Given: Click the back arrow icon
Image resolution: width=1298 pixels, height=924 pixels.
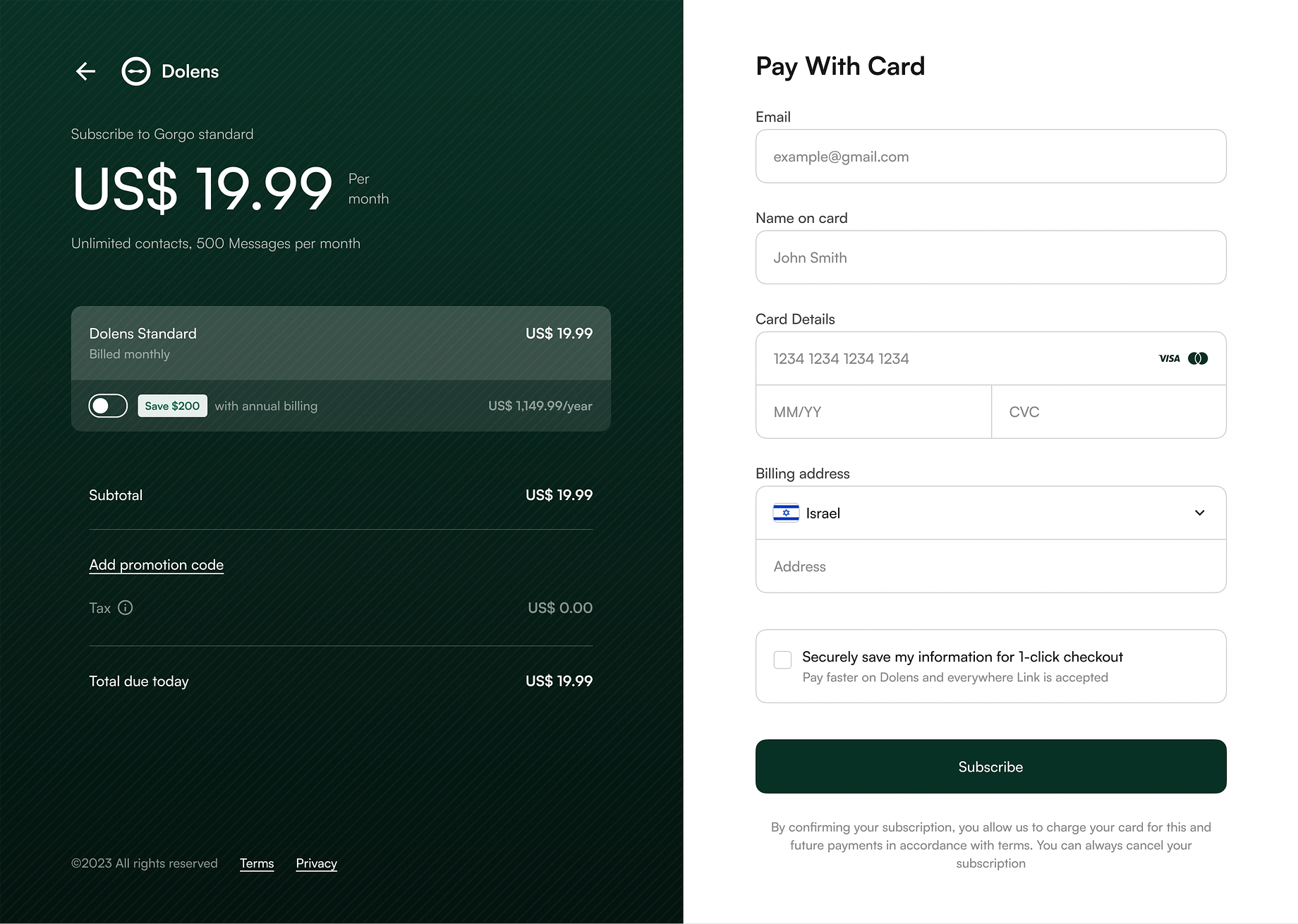Looking at the screenshot, I should (86, 71).
